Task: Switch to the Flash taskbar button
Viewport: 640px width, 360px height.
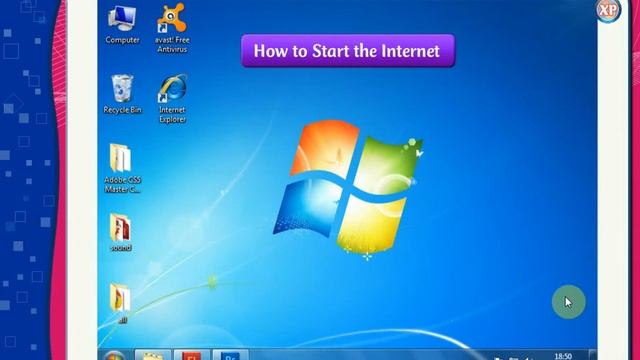Action: click(x=191, y=355)
